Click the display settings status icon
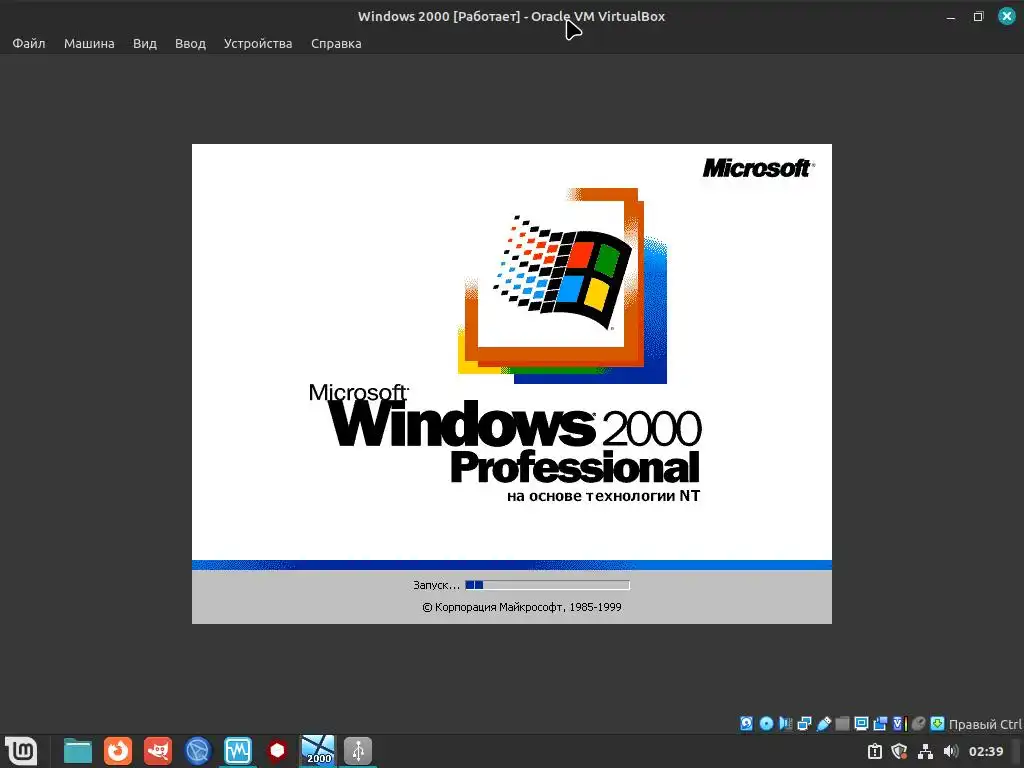 click(x=861, y=723)
